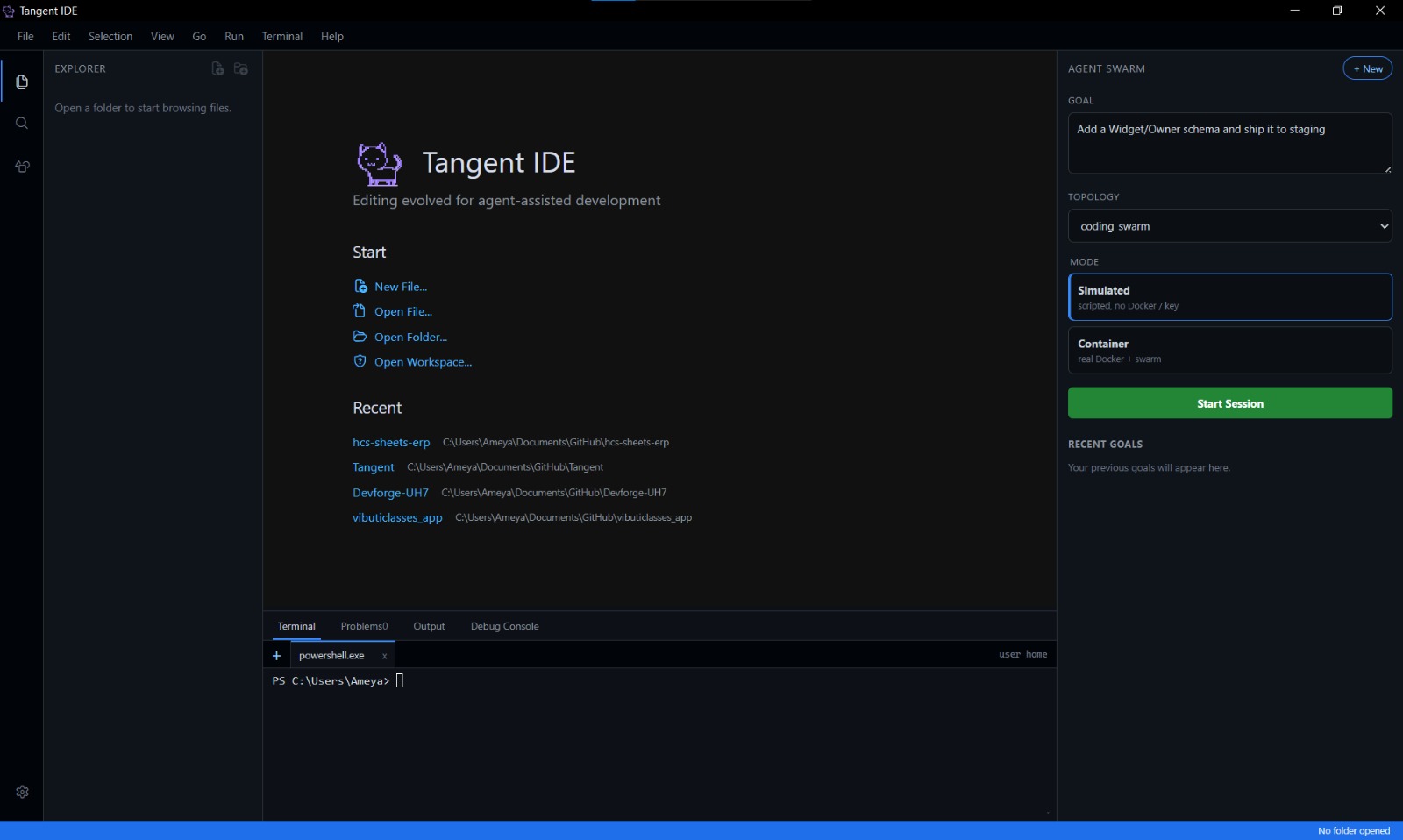The image size is (1403, 840).
Task: Open the View menu
Action: click(162, 36)
